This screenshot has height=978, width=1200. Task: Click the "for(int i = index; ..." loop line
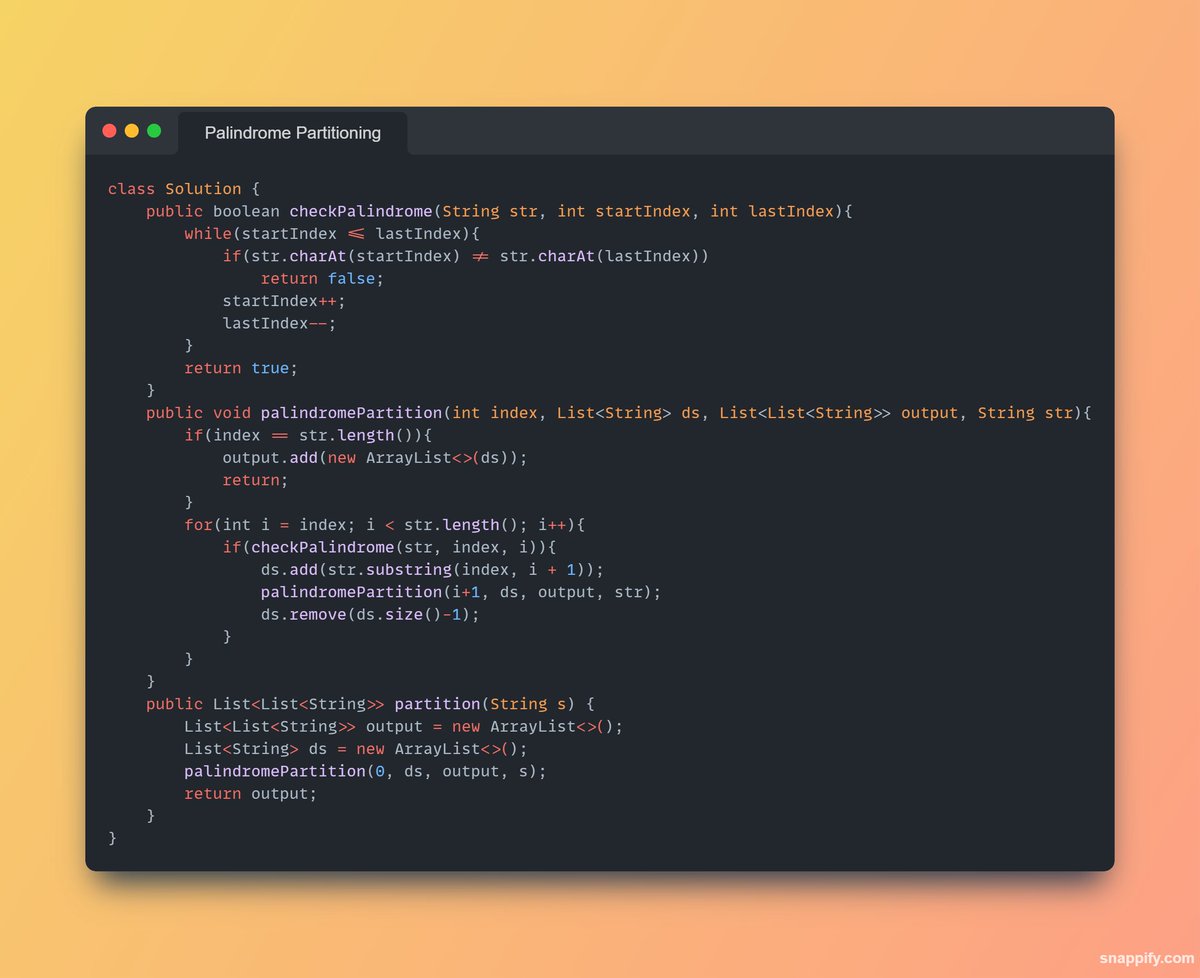[x=384, y=525]
